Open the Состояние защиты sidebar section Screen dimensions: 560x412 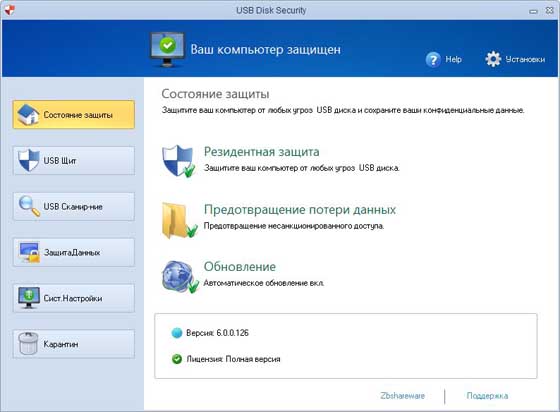(x=74, y=115)
